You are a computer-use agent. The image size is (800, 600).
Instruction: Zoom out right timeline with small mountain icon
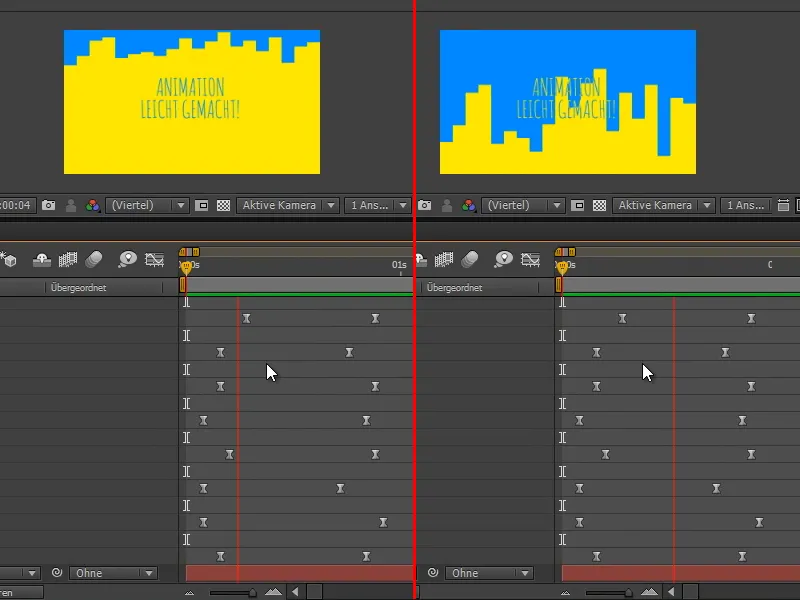coord(565,593)
